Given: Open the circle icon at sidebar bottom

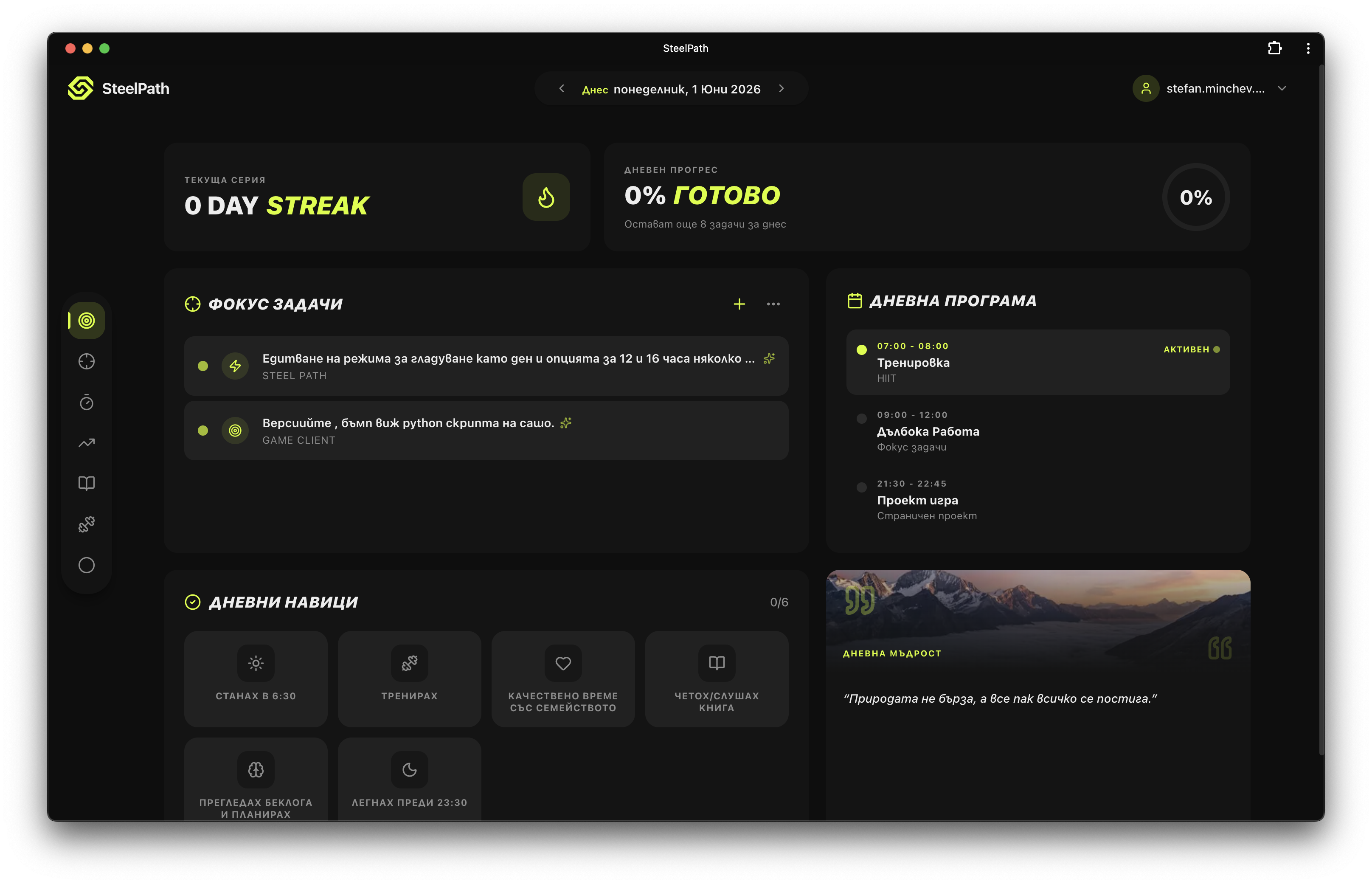Looking at the screenshot, I should point(87,565).
